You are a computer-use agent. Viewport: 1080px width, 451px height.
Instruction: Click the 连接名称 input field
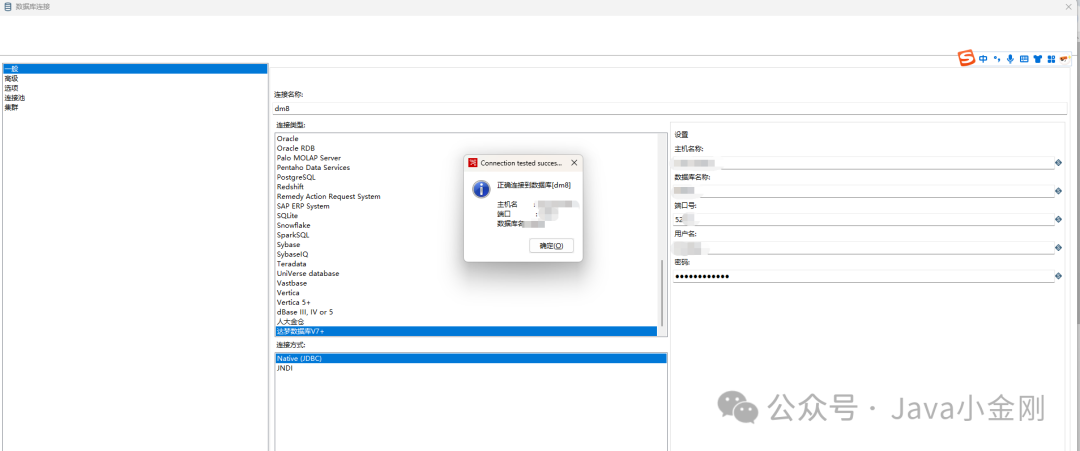coord(669,108)
